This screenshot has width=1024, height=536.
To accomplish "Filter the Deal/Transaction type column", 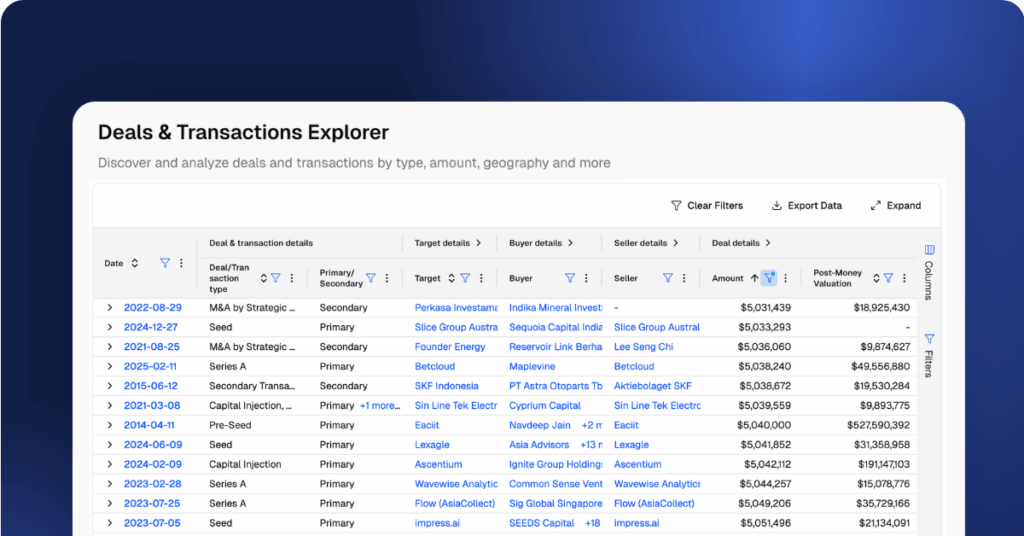I will click(x=276, y=278).
